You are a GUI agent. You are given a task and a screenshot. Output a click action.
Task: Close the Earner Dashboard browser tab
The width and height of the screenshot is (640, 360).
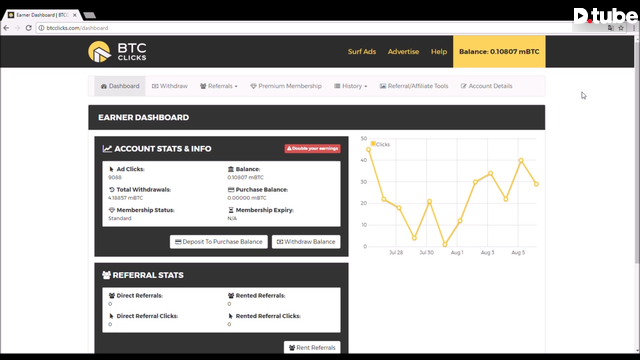[x=75, y=15]
